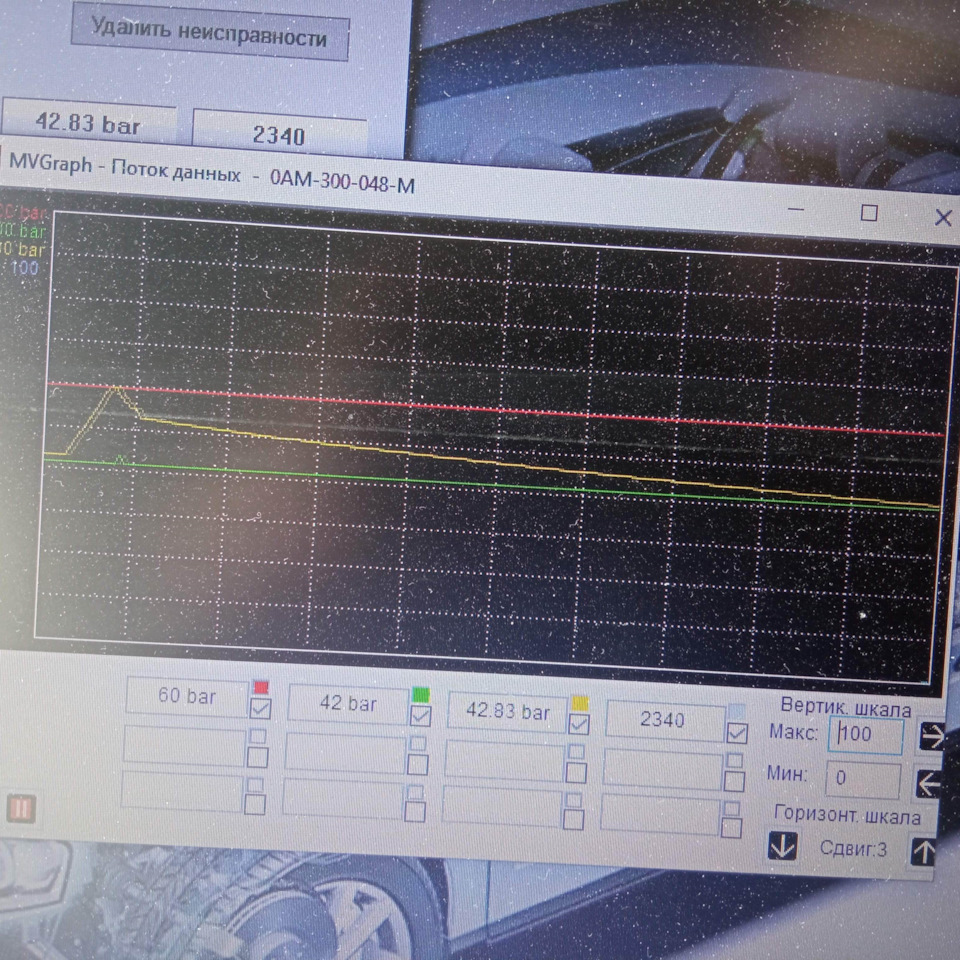Click the yellow pressure peak on the graph
Screen dimensions: 960x960
[116, 388]
